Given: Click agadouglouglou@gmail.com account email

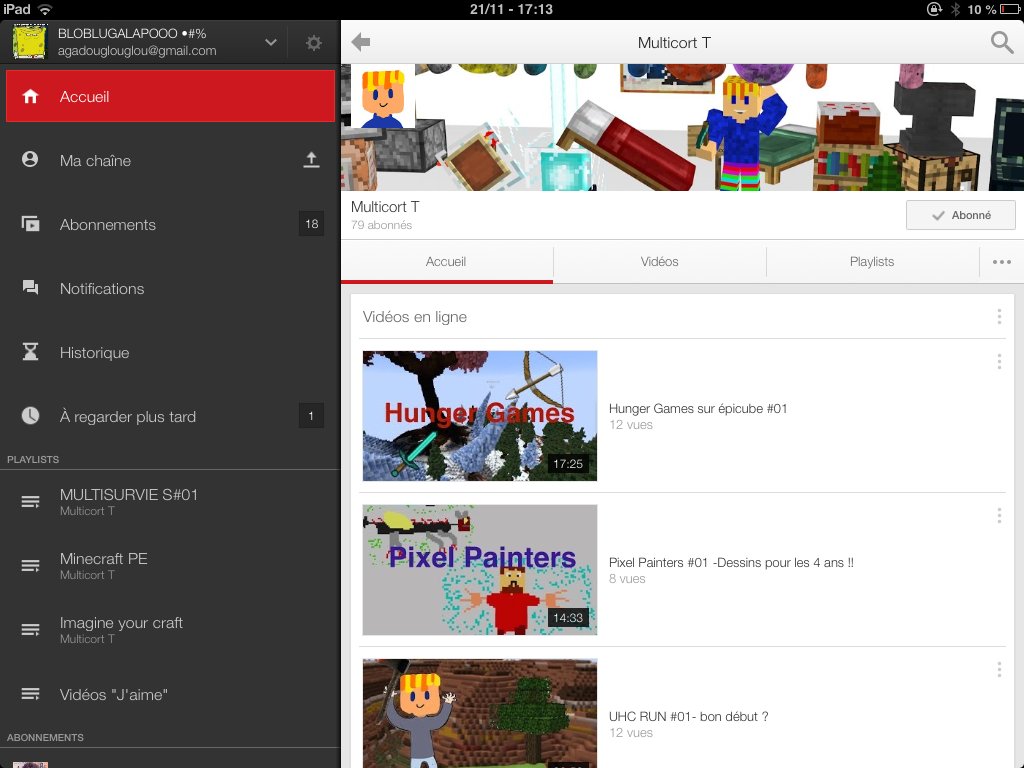Looking at the screenshot, I should coord(137,51).
